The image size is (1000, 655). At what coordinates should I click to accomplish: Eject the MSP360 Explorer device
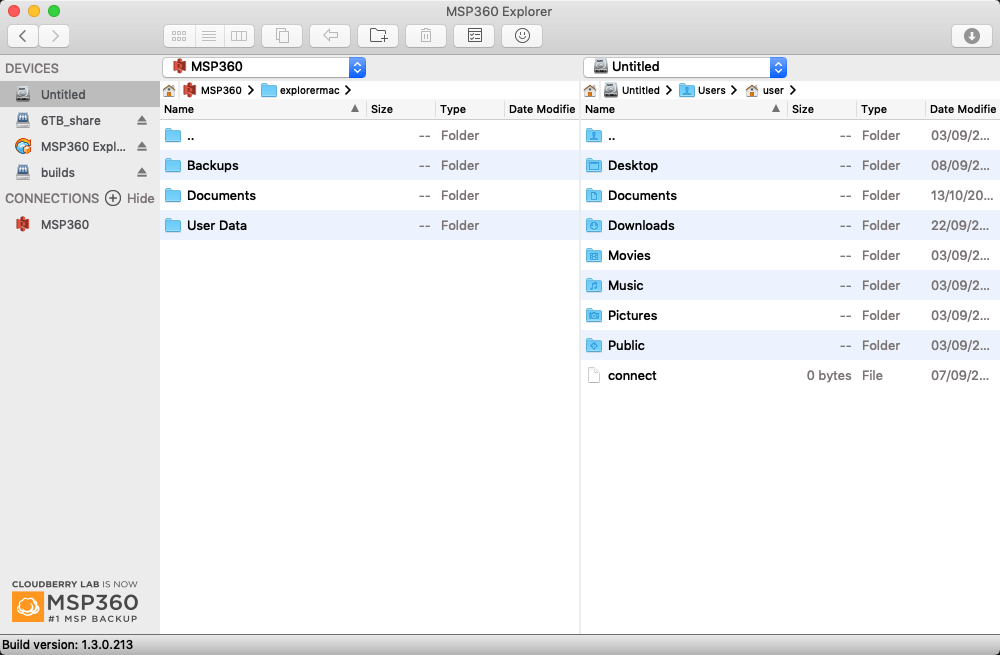(142, 147)
